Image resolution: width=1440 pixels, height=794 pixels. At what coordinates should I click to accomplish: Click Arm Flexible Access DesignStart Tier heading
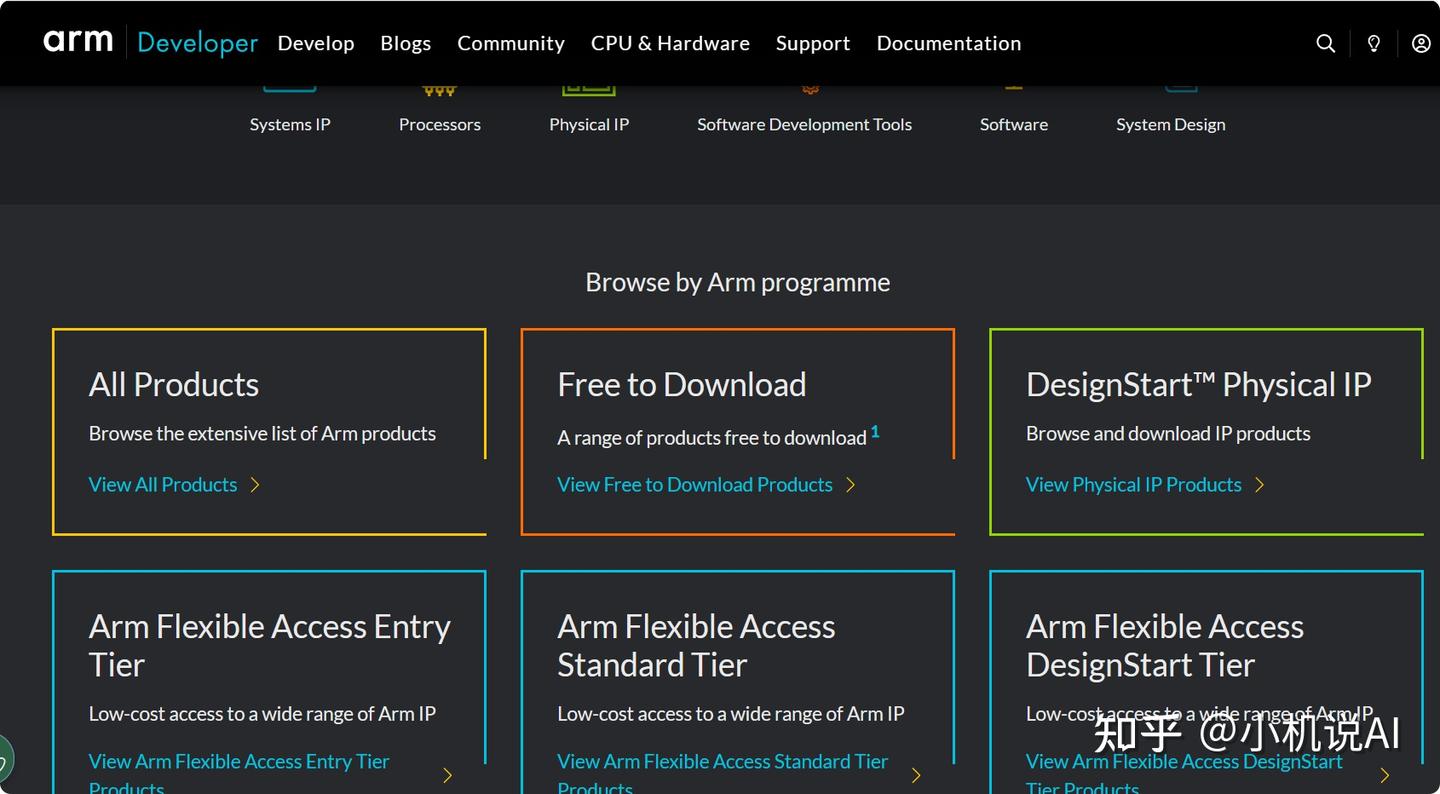[x=1165, y=645]
